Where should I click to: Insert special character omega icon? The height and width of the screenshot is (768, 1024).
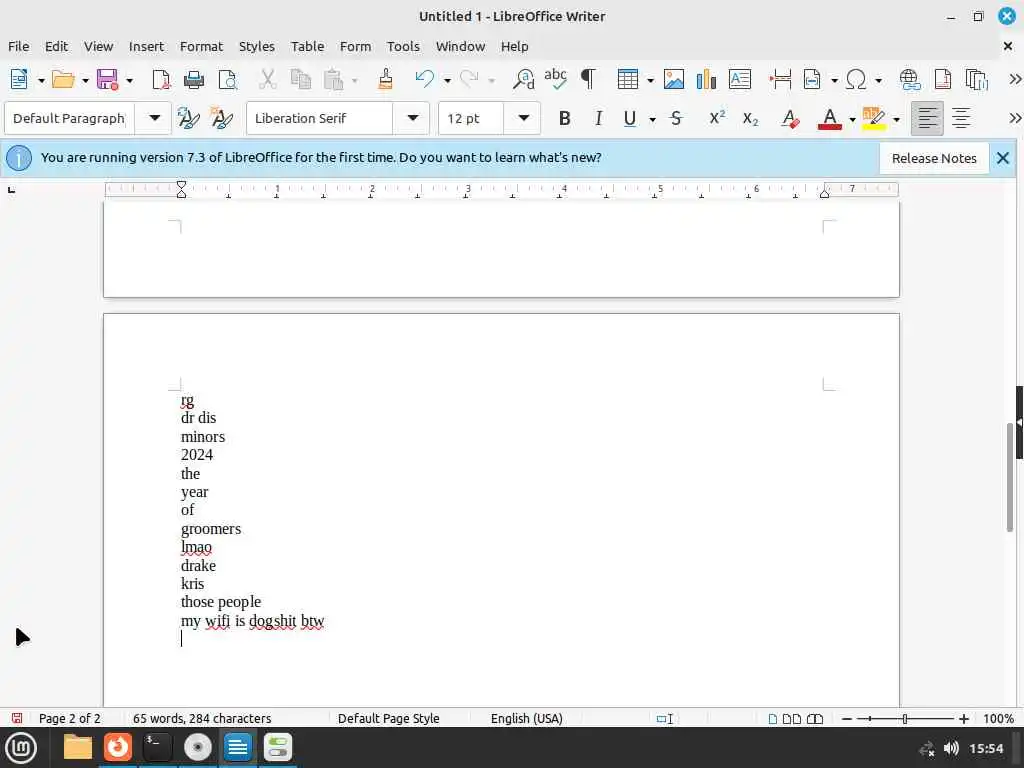click(x=856, y=80)
